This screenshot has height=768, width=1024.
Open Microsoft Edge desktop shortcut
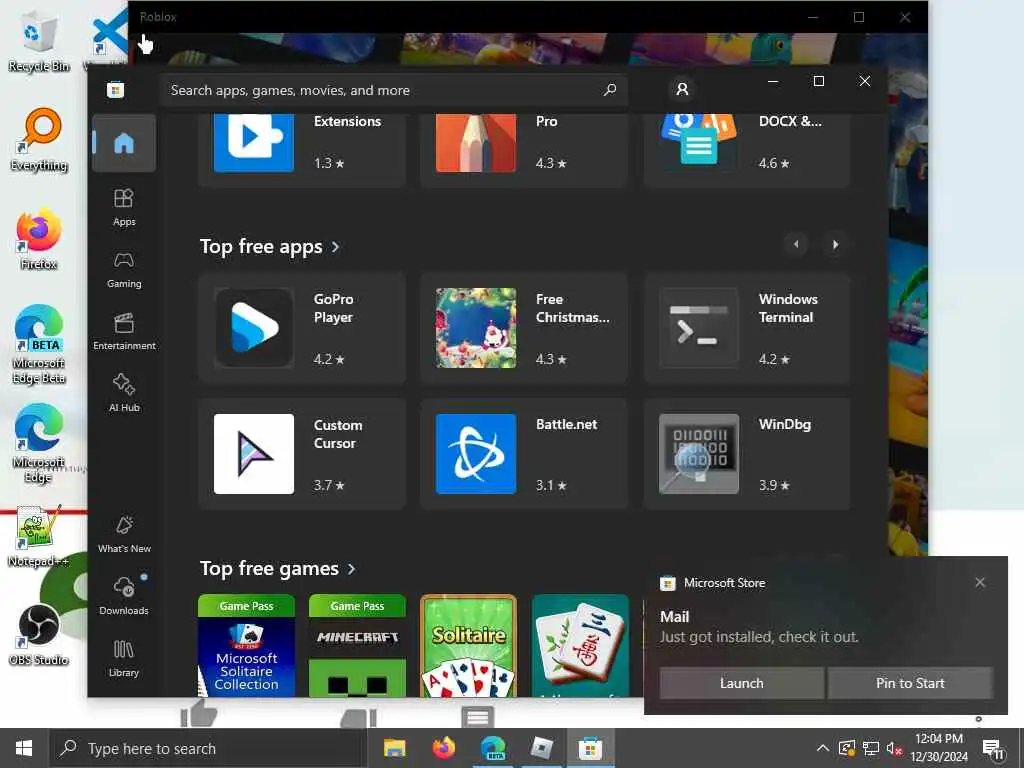[39, 444]
